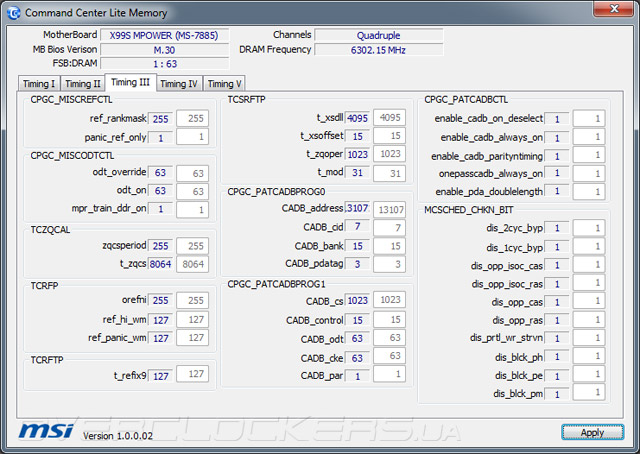This screenshot has height=454, width=640.
Task: Edit the dis_prtl_wr_strvn input field
Action: tap(589, 337)
